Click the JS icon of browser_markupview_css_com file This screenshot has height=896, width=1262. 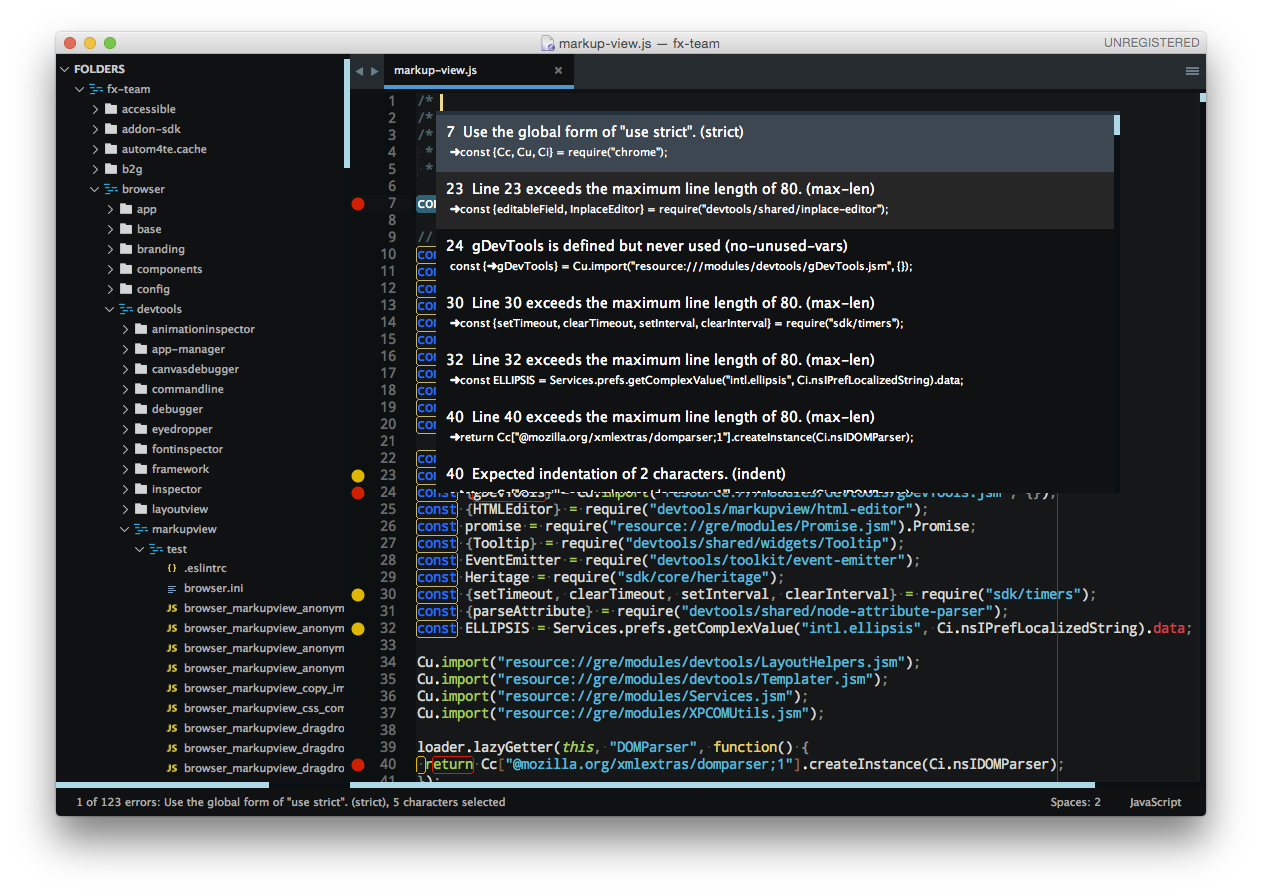pyautogui.click(x=172, y=708)
